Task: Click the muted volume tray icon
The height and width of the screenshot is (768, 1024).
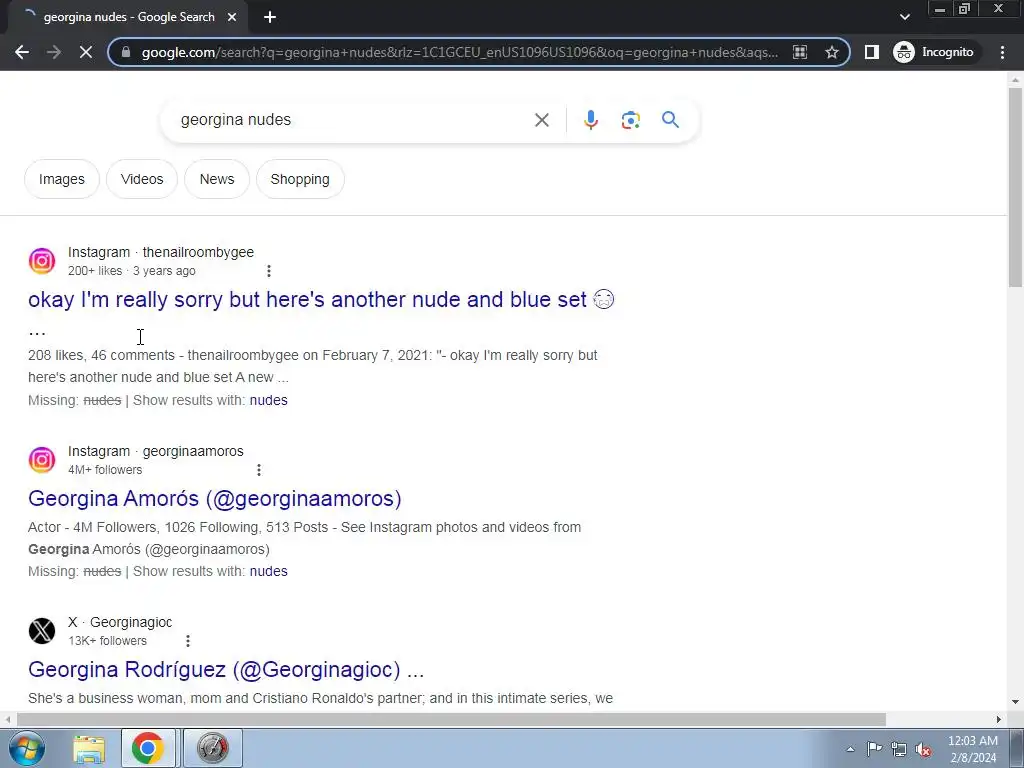Action: point(923,749)
